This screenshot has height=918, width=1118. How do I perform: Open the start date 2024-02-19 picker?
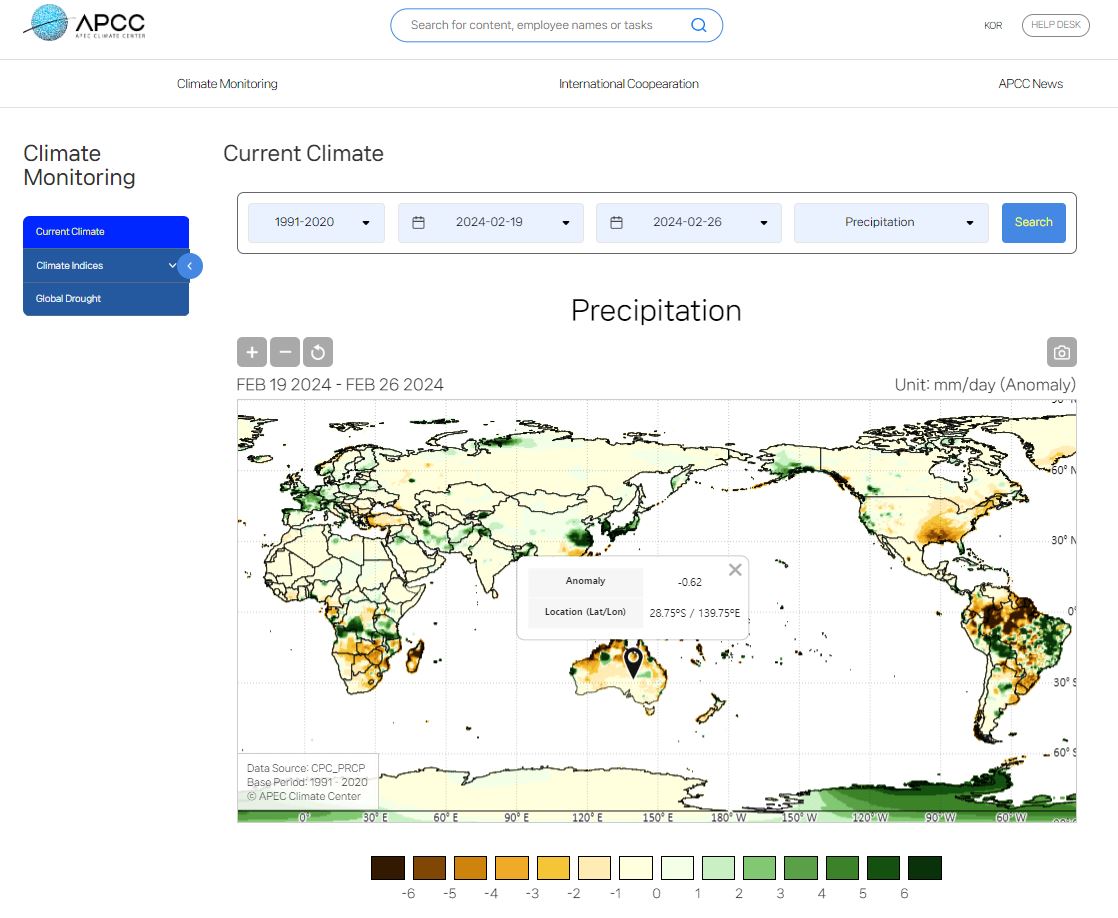click(x=490, y=222)
